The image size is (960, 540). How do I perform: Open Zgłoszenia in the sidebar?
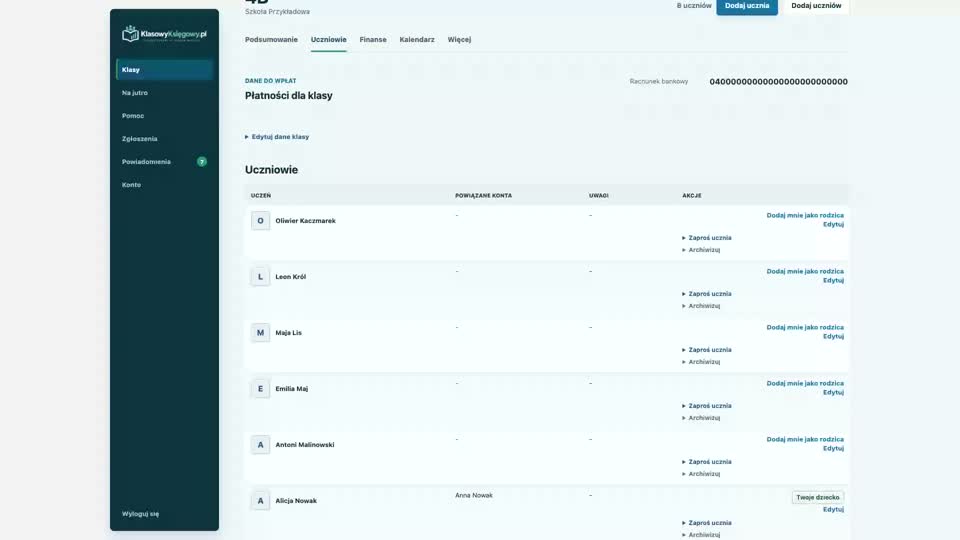(140, 139)
